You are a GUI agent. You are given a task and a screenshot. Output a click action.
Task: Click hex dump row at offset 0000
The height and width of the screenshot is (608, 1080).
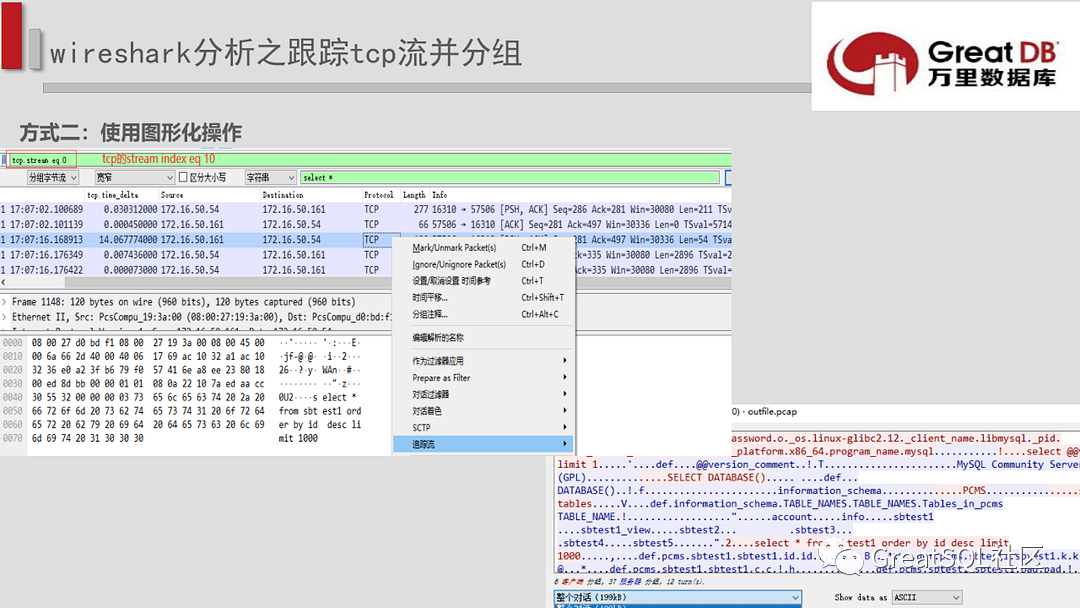183,342
